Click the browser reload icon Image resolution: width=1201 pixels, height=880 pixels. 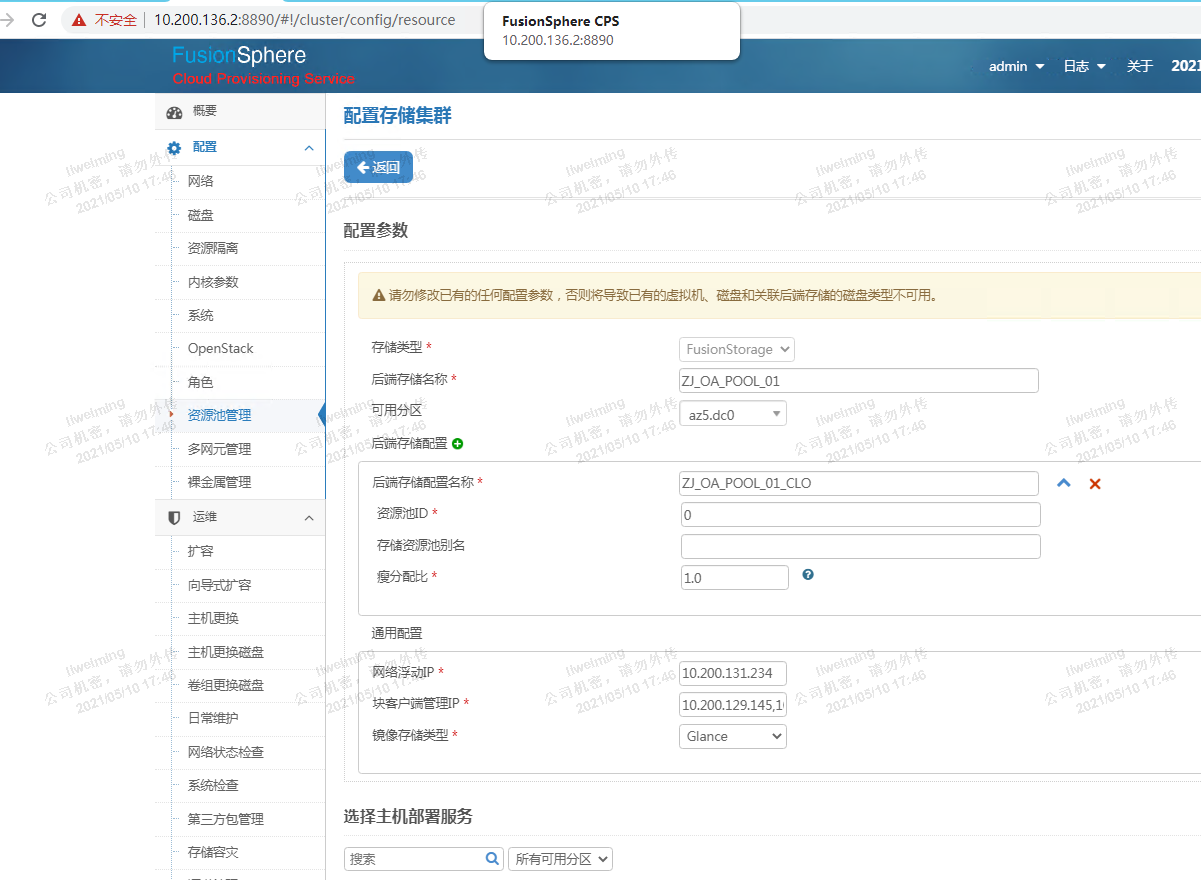point(39,19)
